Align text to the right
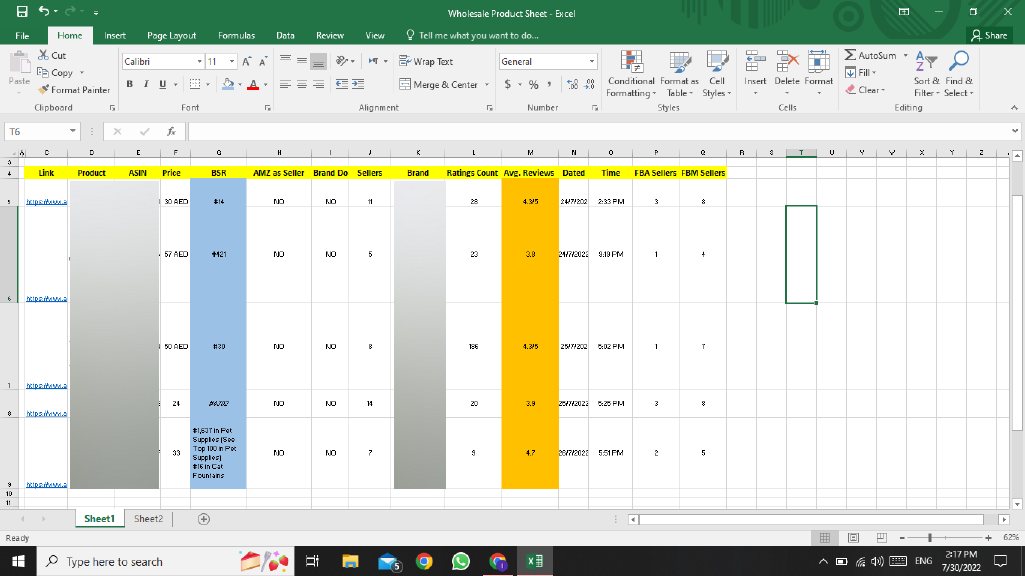Viewport: 1025px width, 576px height. click(318, 84)
